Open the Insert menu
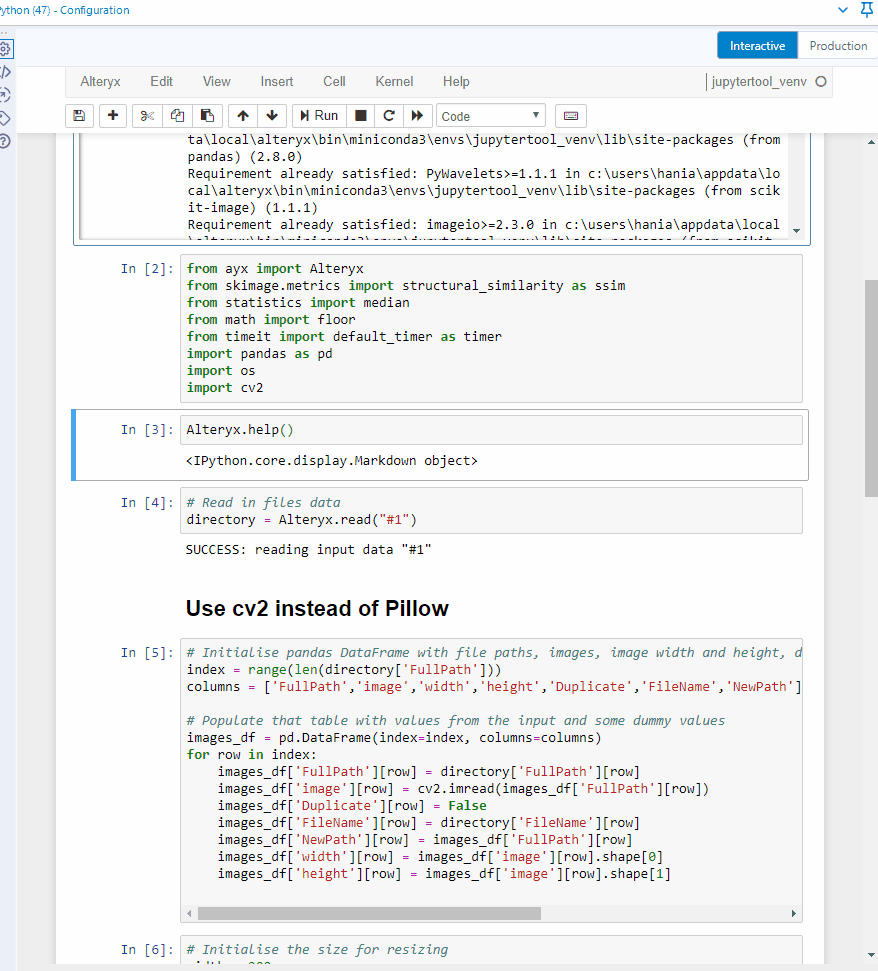The width and height of the screenshot is (878, 971). pos(277,82)
